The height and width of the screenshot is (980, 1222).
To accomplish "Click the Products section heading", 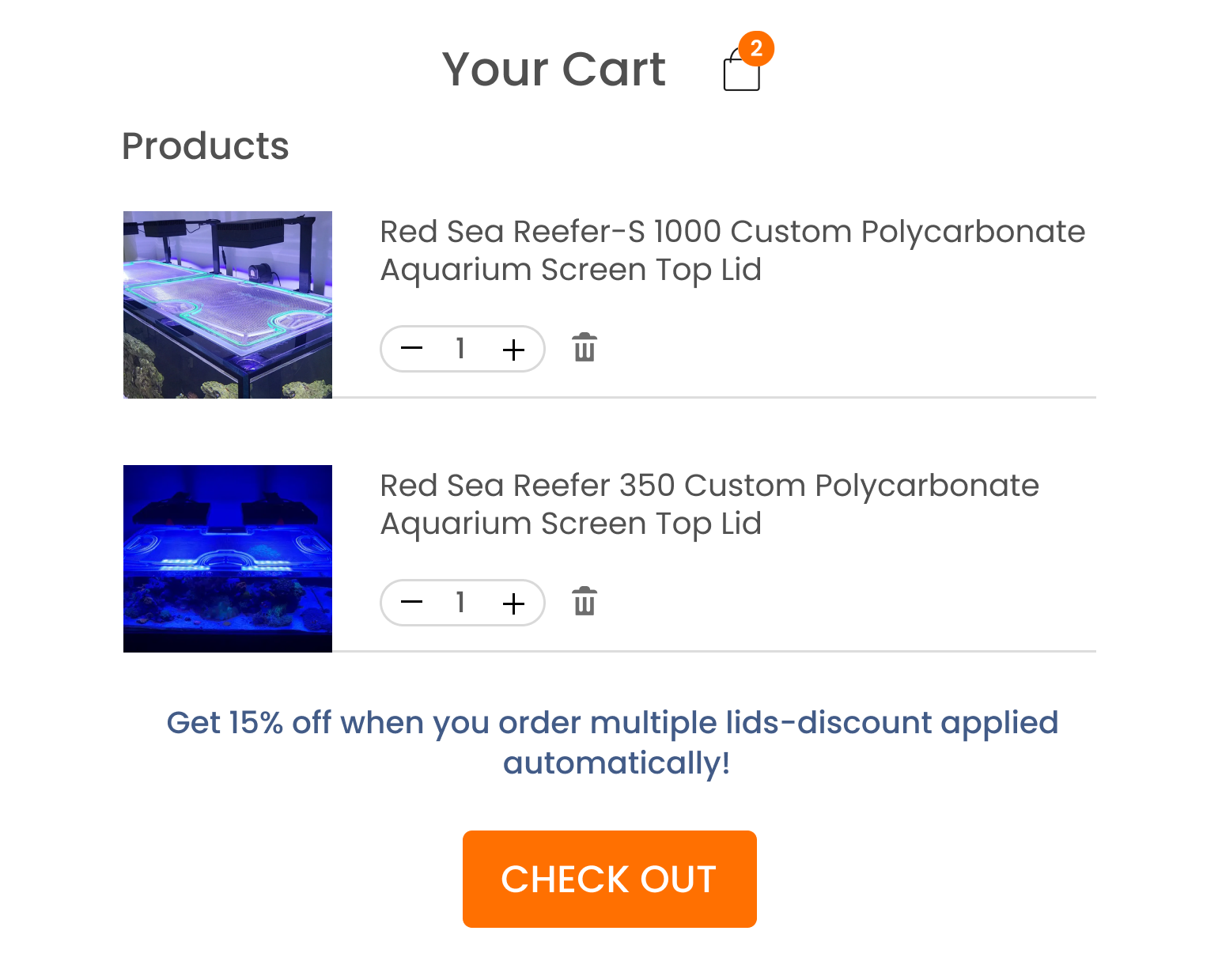I will pos(206,146).
